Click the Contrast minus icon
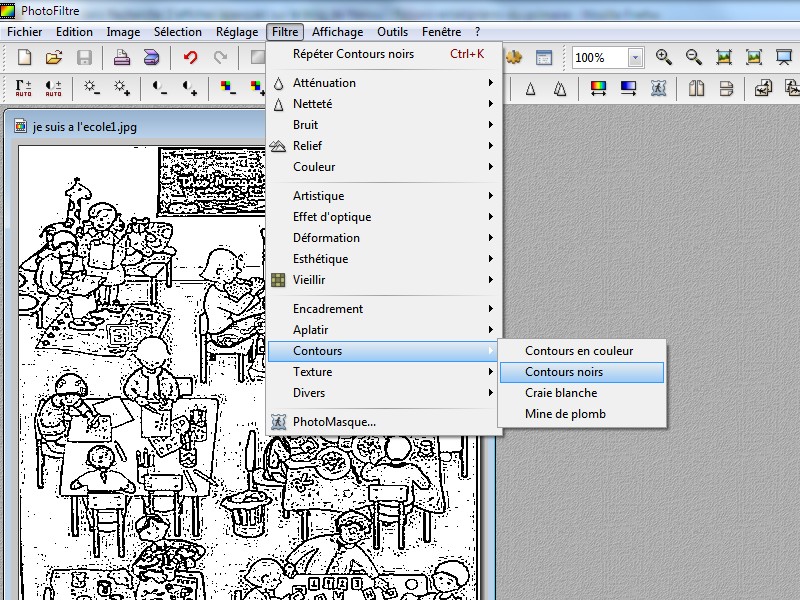 160,89
